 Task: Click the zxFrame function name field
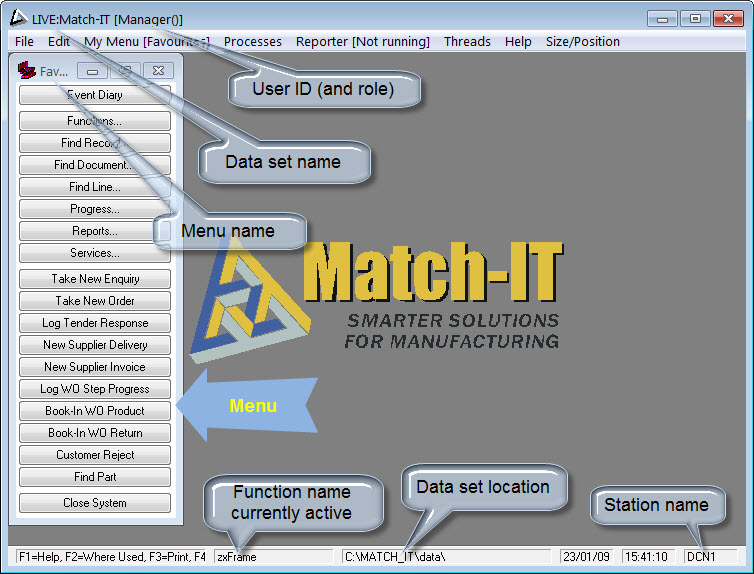coord(273,557)
